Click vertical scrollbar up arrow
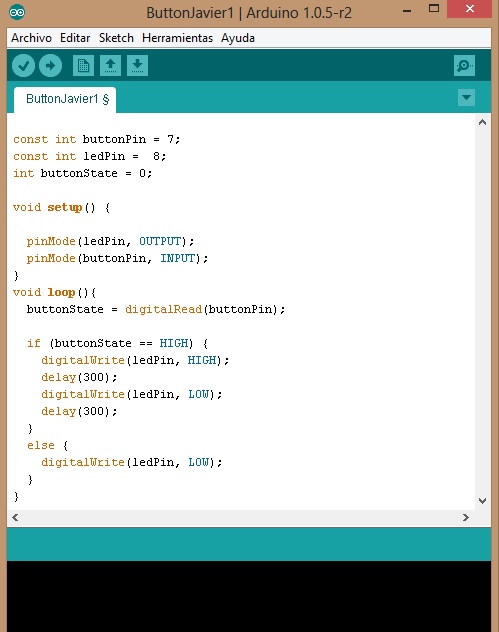The width and height of the screenshot is (499, 632). (x=482, y=122)
